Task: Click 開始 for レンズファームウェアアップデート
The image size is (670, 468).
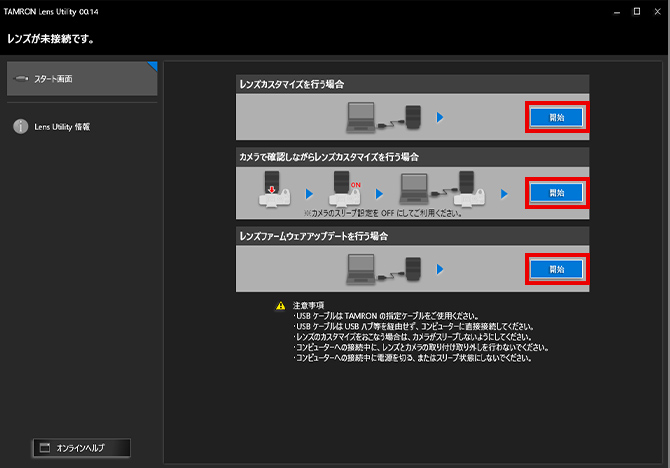Action: click(556, 269)
